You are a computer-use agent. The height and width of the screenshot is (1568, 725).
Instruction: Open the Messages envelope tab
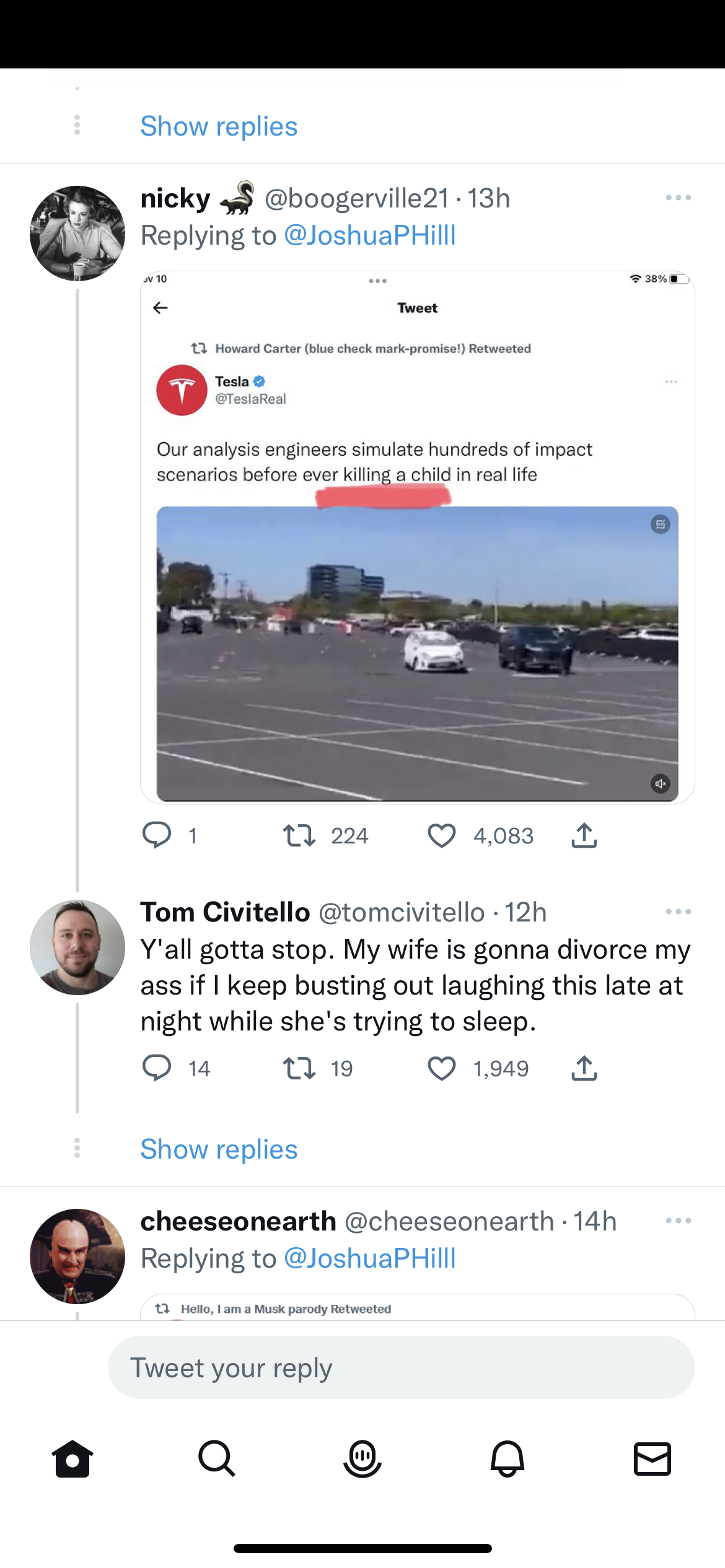(652, 1458)
